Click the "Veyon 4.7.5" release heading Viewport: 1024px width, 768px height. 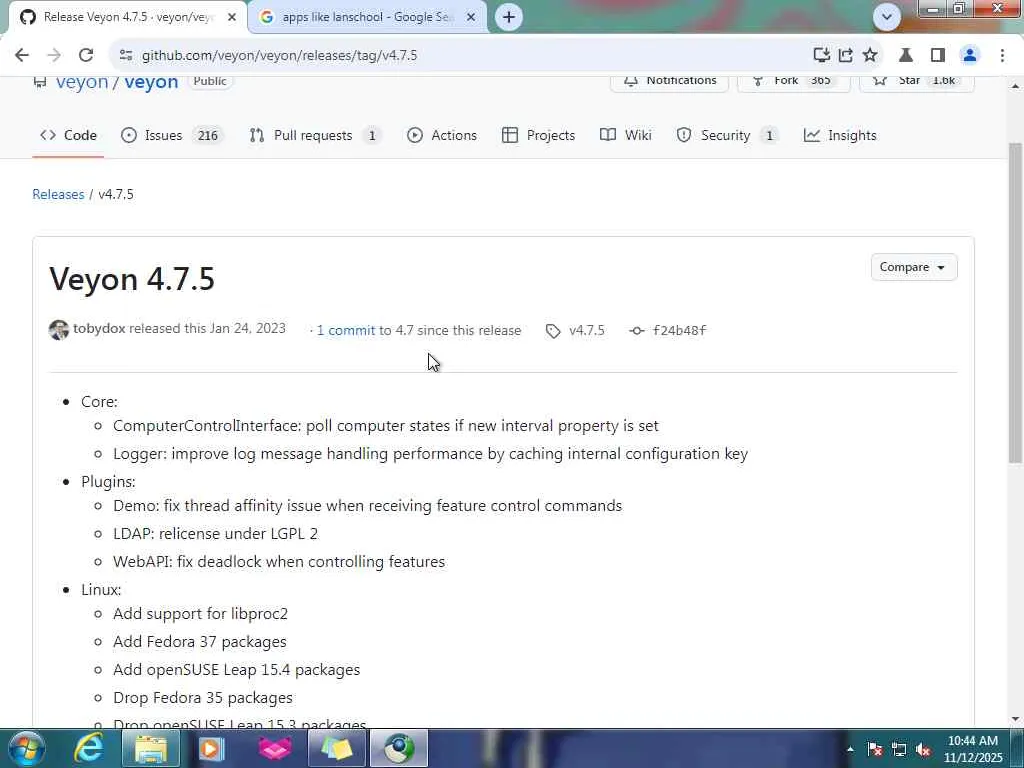click(x=132, y=280)
